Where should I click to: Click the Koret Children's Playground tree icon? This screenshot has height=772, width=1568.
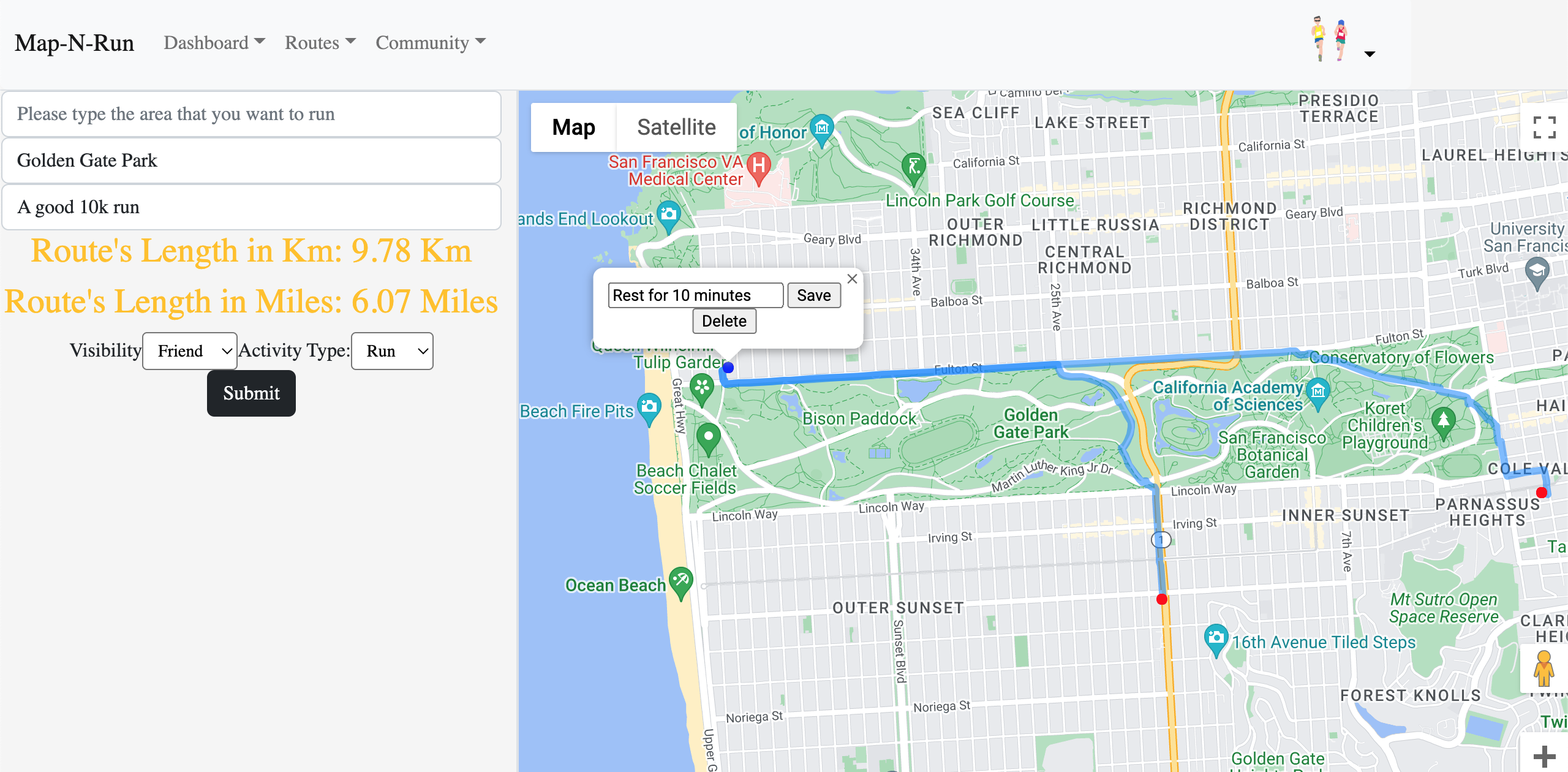point(1444,423)
